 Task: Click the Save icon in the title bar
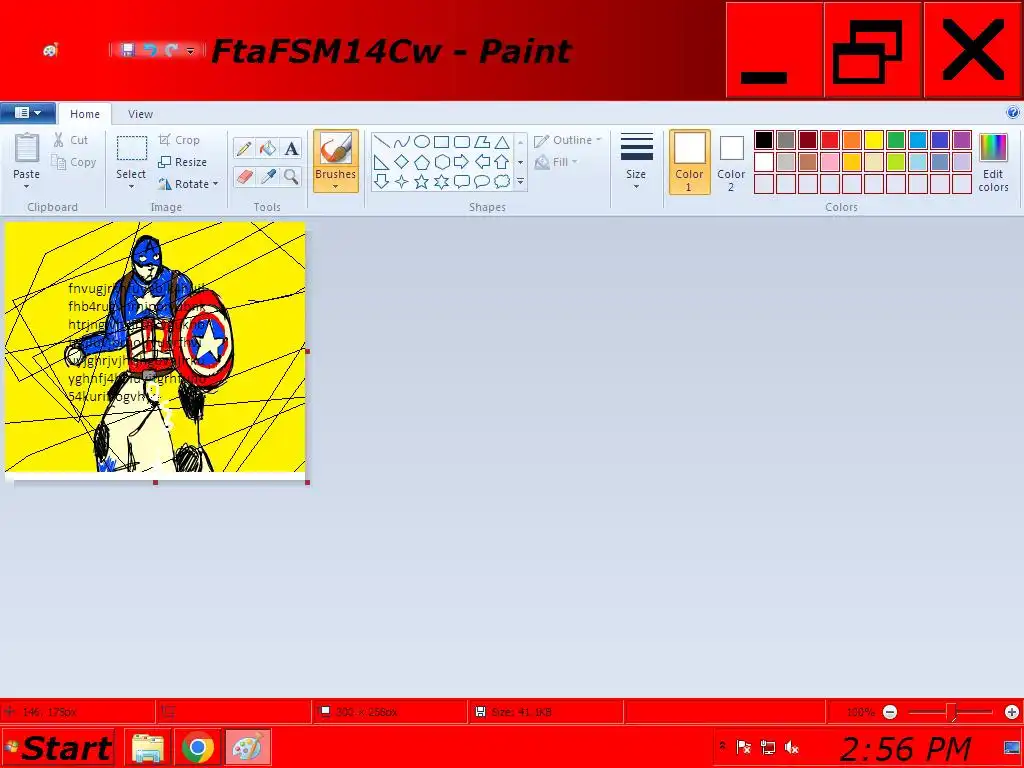[x=128, y=50]
